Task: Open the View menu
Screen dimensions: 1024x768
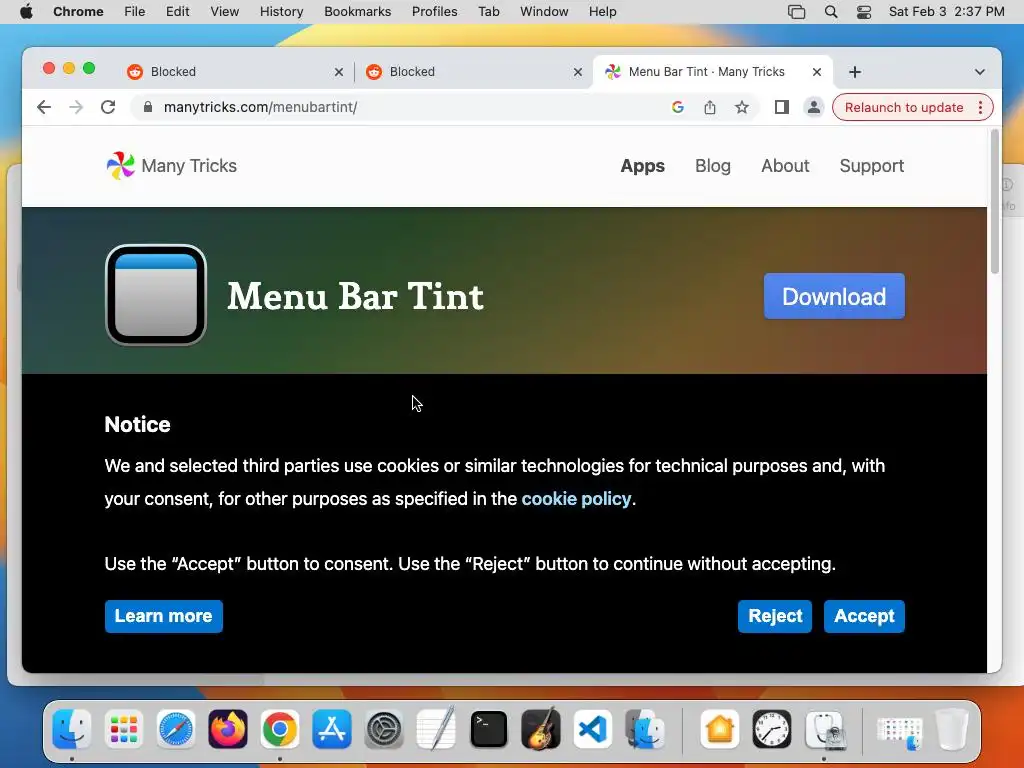Action: point(225,12)
